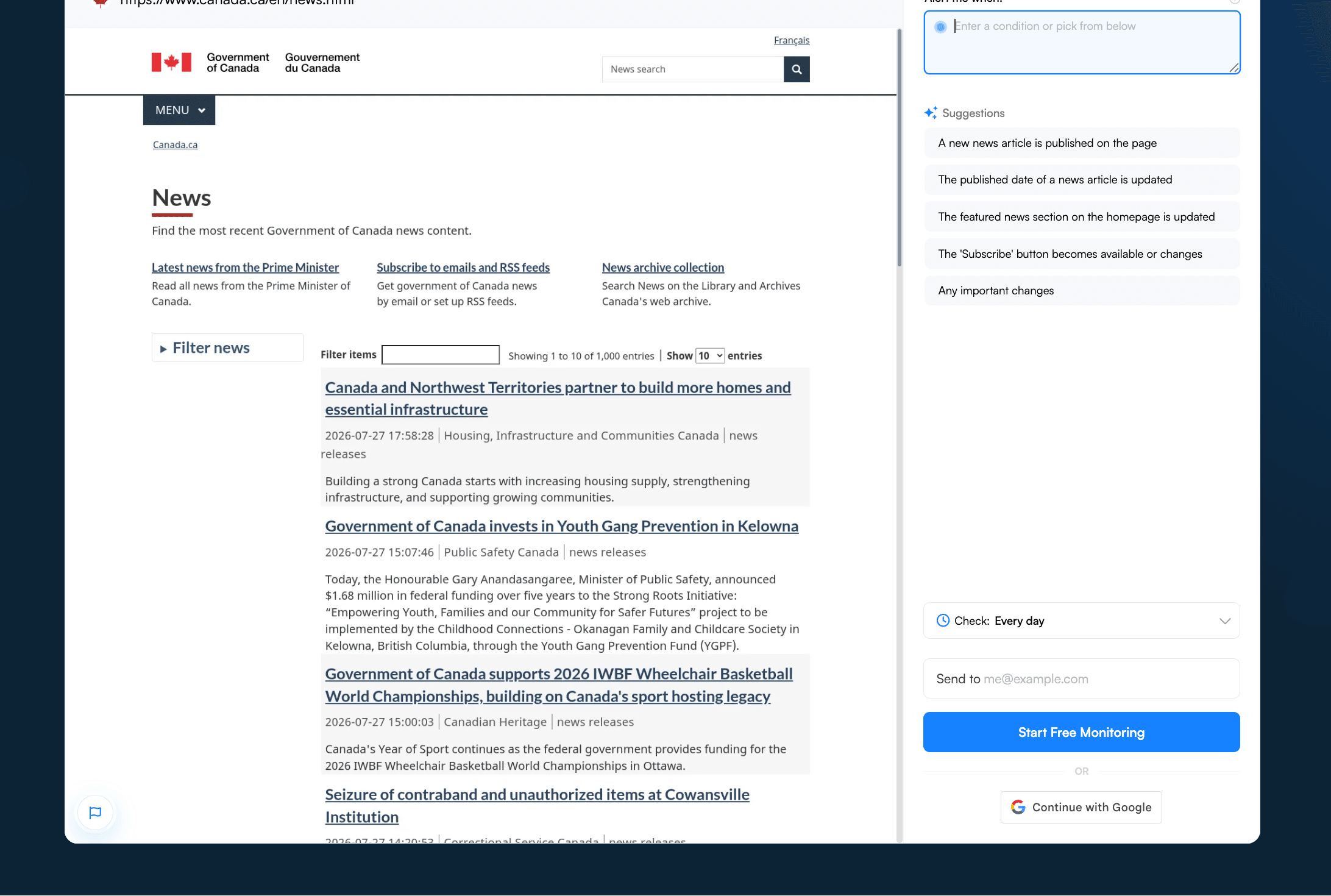Open Cowansville Institution contraband article
The height and width of the screenshot is (896, 1331).
(x=537, y=805)
